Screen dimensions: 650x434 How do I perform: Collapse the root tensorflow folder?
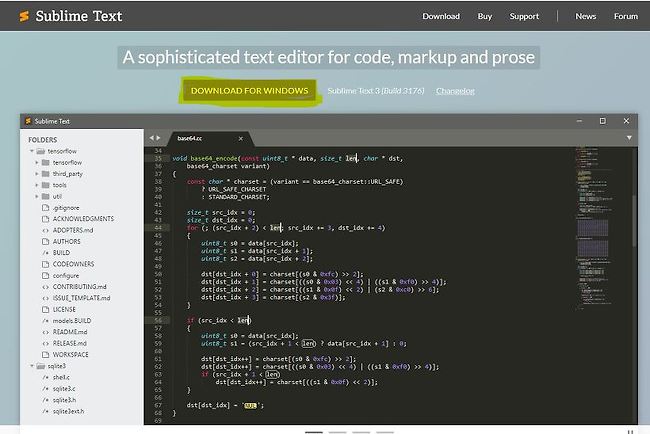[32, 151]
